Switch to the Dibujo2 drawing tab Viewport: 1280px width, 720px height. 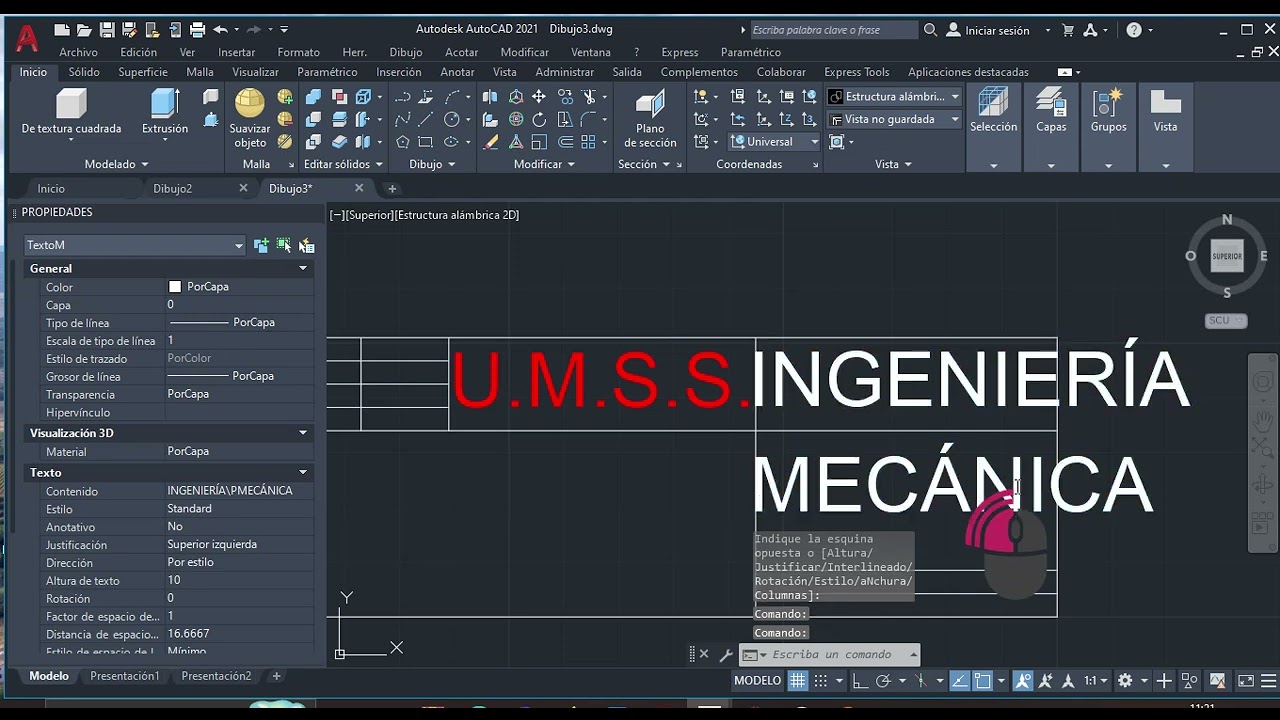click(x=172, y=188)
